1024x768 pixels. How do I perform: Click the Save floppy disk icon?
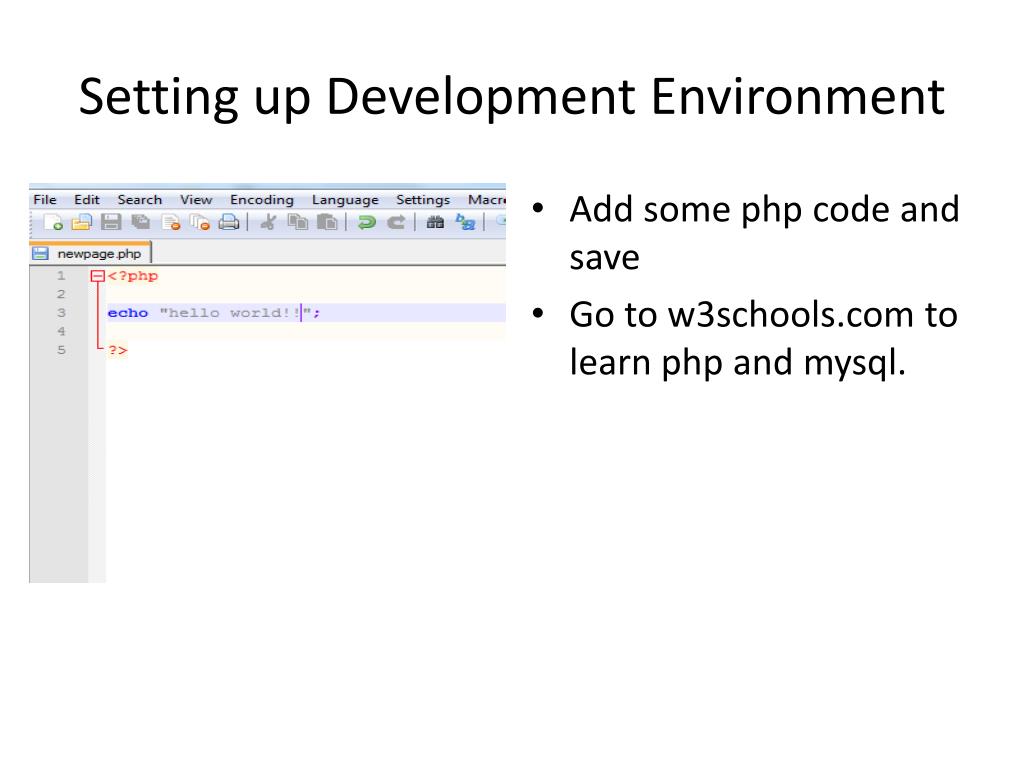pyautogui.click(x=111, y=223)
